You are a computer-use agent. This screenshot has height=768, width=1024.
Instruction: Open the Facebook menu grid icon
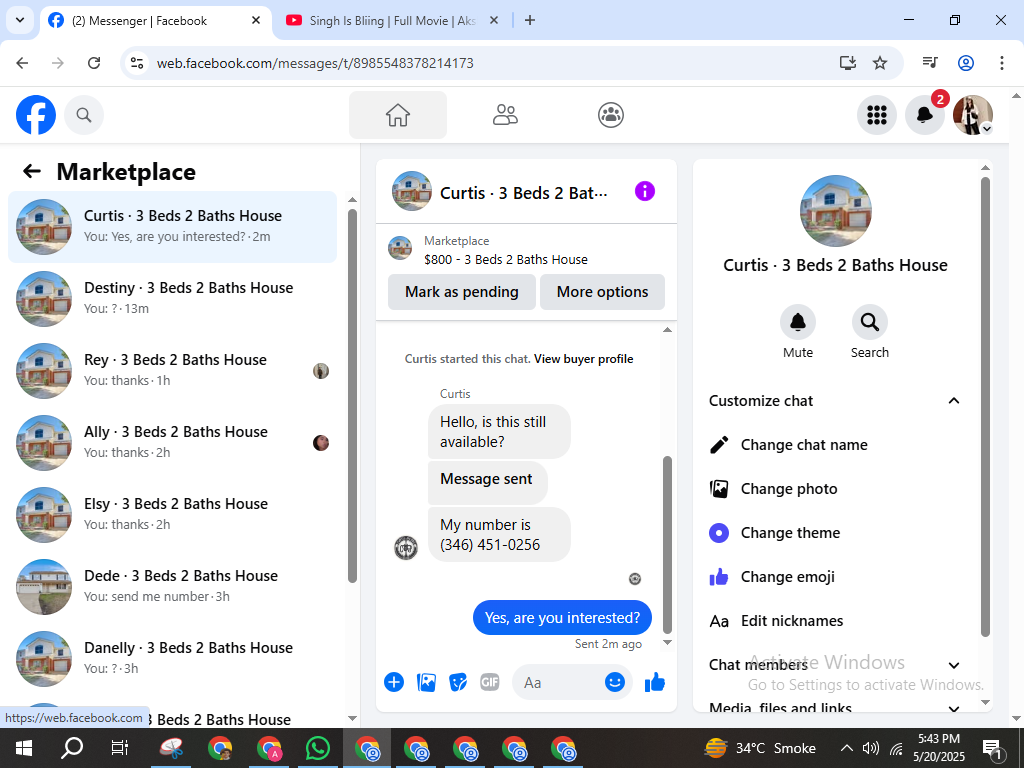[876, 115]
